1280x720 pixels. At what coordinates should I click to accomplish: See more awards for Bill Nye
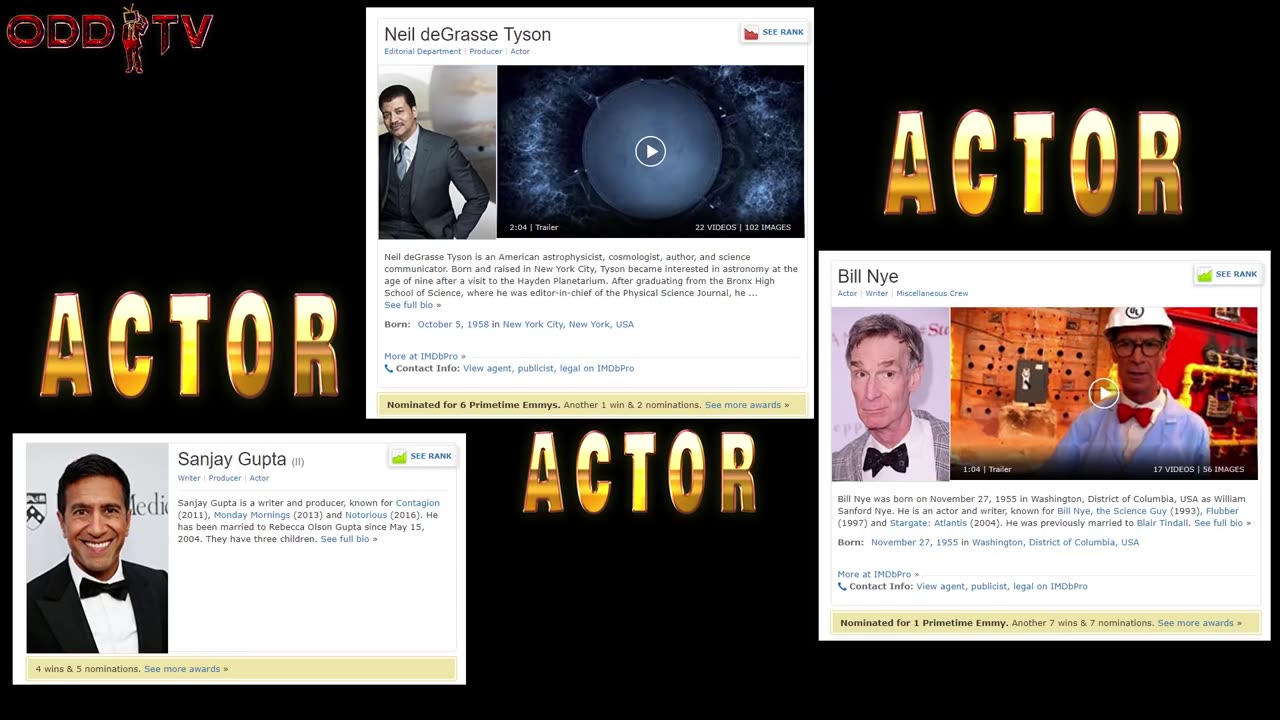click(x=1199, y=623)
